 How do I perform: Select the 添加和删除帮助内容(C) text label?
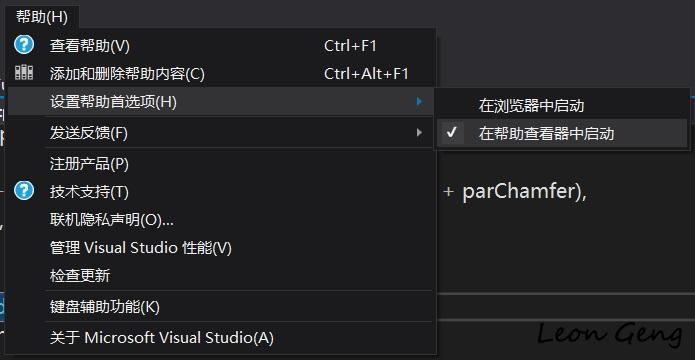[127, 74]
